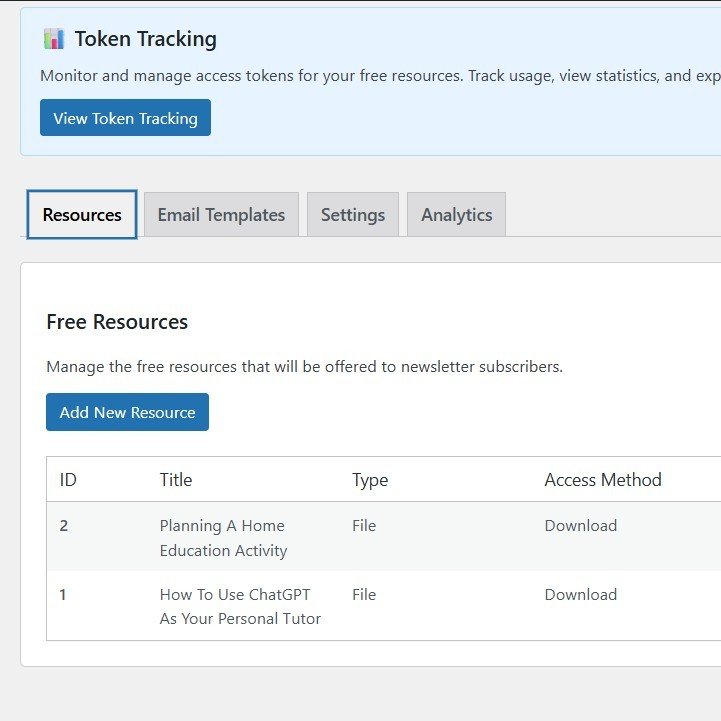Select the Planning A Home Education Activity title
Image resolution: width=721 pixels, height=721 pixels.
(x=223, y=538)
